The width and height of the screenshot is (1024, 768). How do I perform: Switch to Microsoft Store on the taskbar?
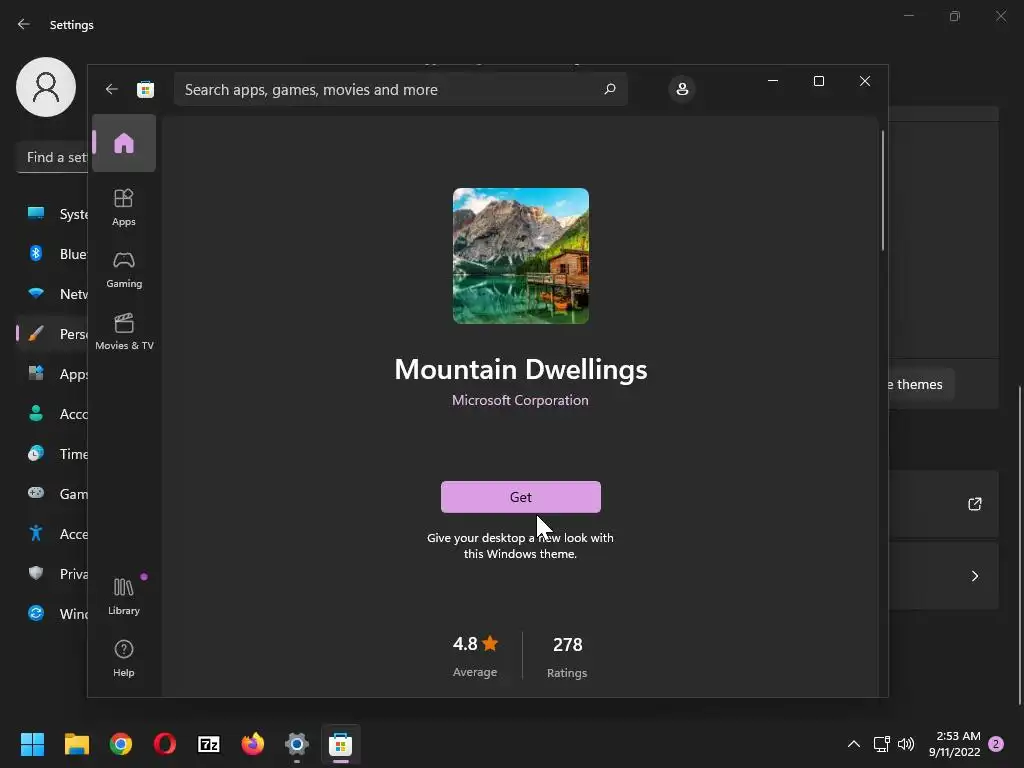coord(341,744)
